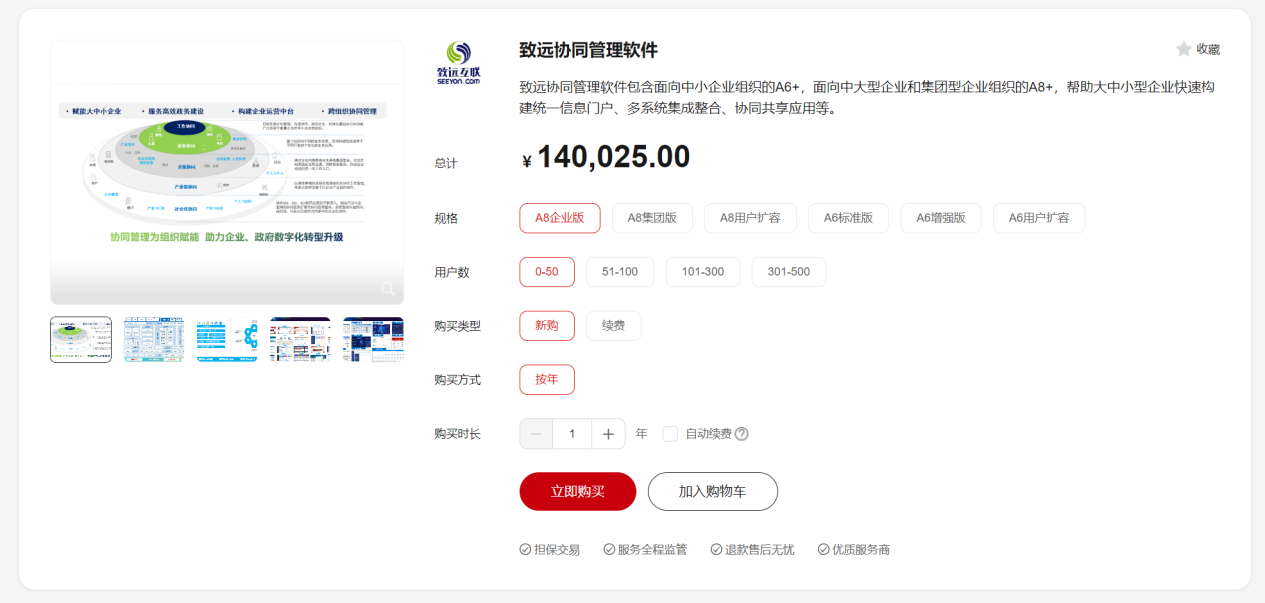Select 续费 purchase type
Image resolution: width=1265 pixels, height=603 pixels.
(613, 326)
